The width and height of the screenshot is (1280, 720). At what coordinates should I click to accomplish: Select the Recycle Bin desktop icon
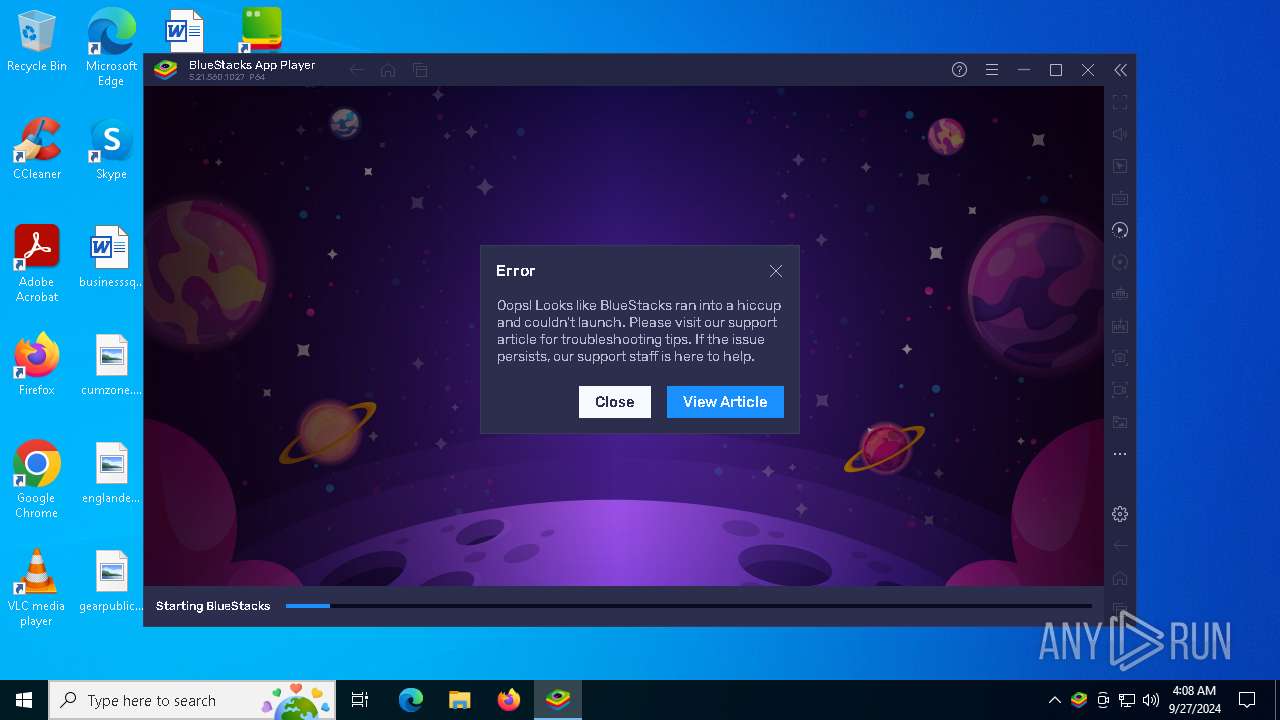tap(37, 41)
